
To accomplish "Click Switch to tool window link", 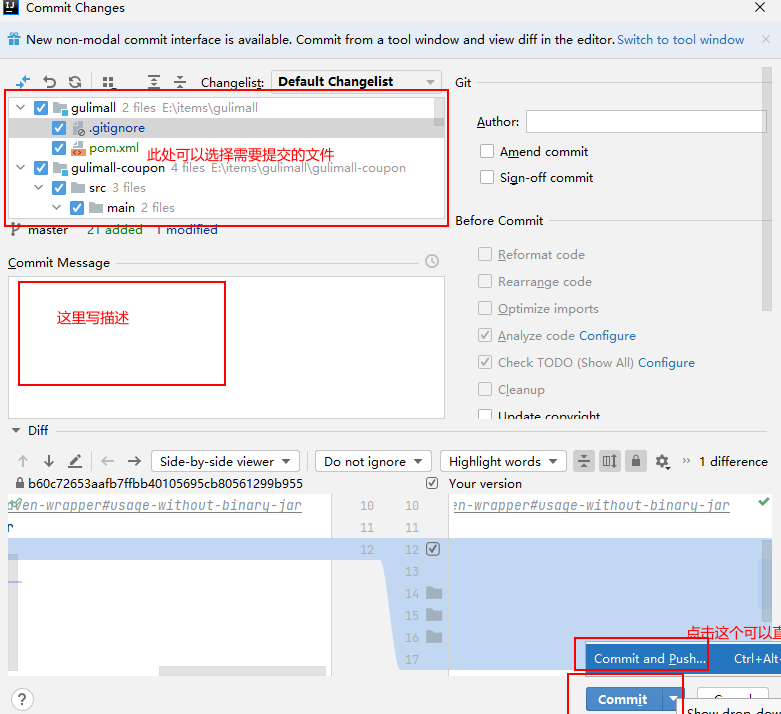I will point(680,39).
